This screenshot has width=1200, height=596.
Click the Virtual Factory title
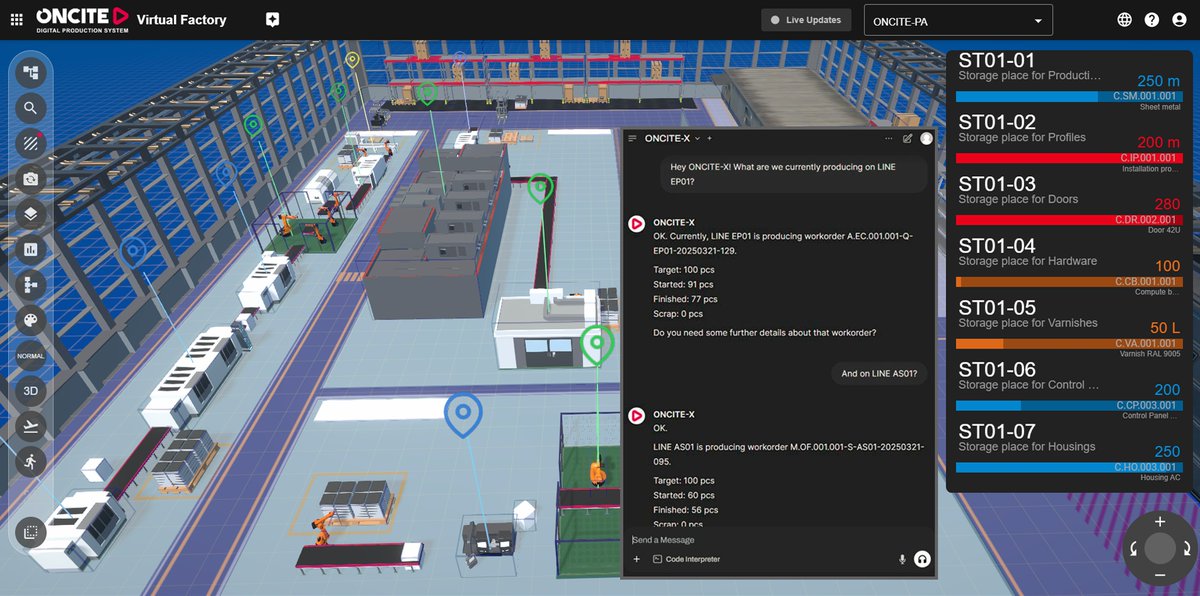181,20
